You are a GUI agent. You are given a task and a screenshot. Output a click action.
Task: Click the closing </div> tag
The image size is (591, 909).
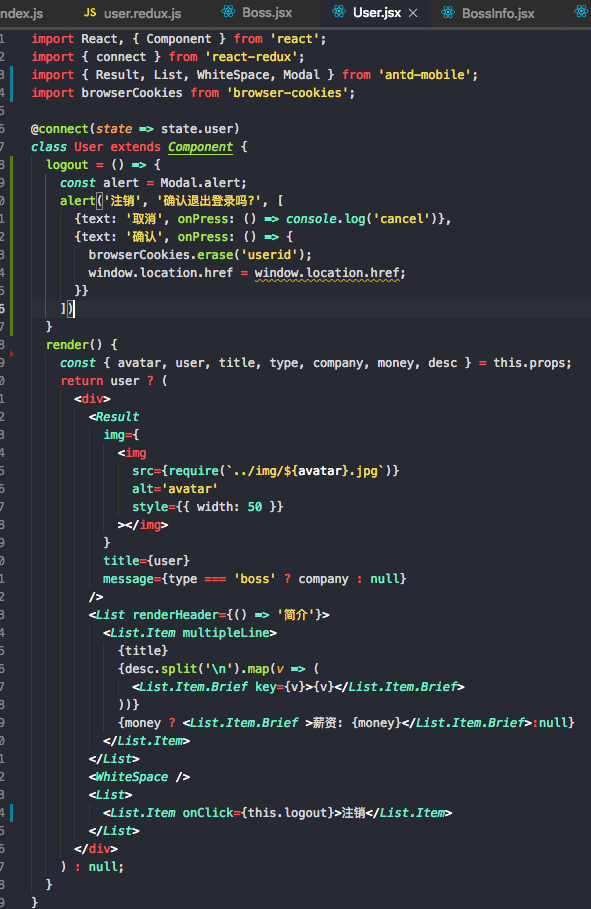point(96,849)
